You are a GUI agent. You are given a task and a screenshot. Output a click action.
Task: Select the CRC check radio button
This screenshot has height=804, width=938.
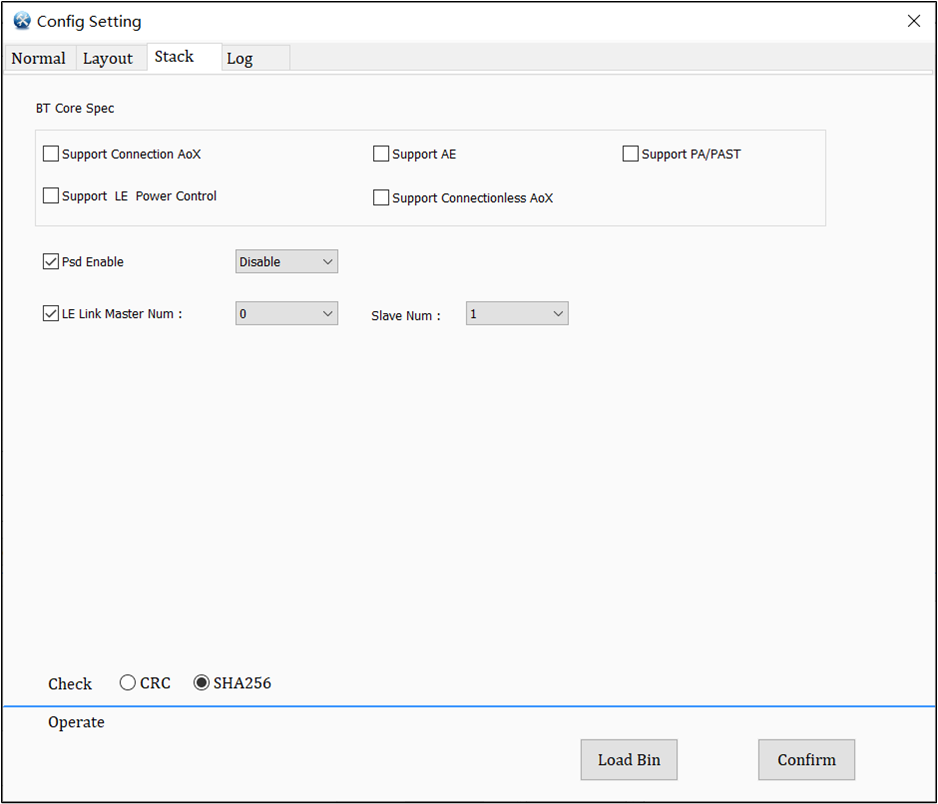[128, 683]
